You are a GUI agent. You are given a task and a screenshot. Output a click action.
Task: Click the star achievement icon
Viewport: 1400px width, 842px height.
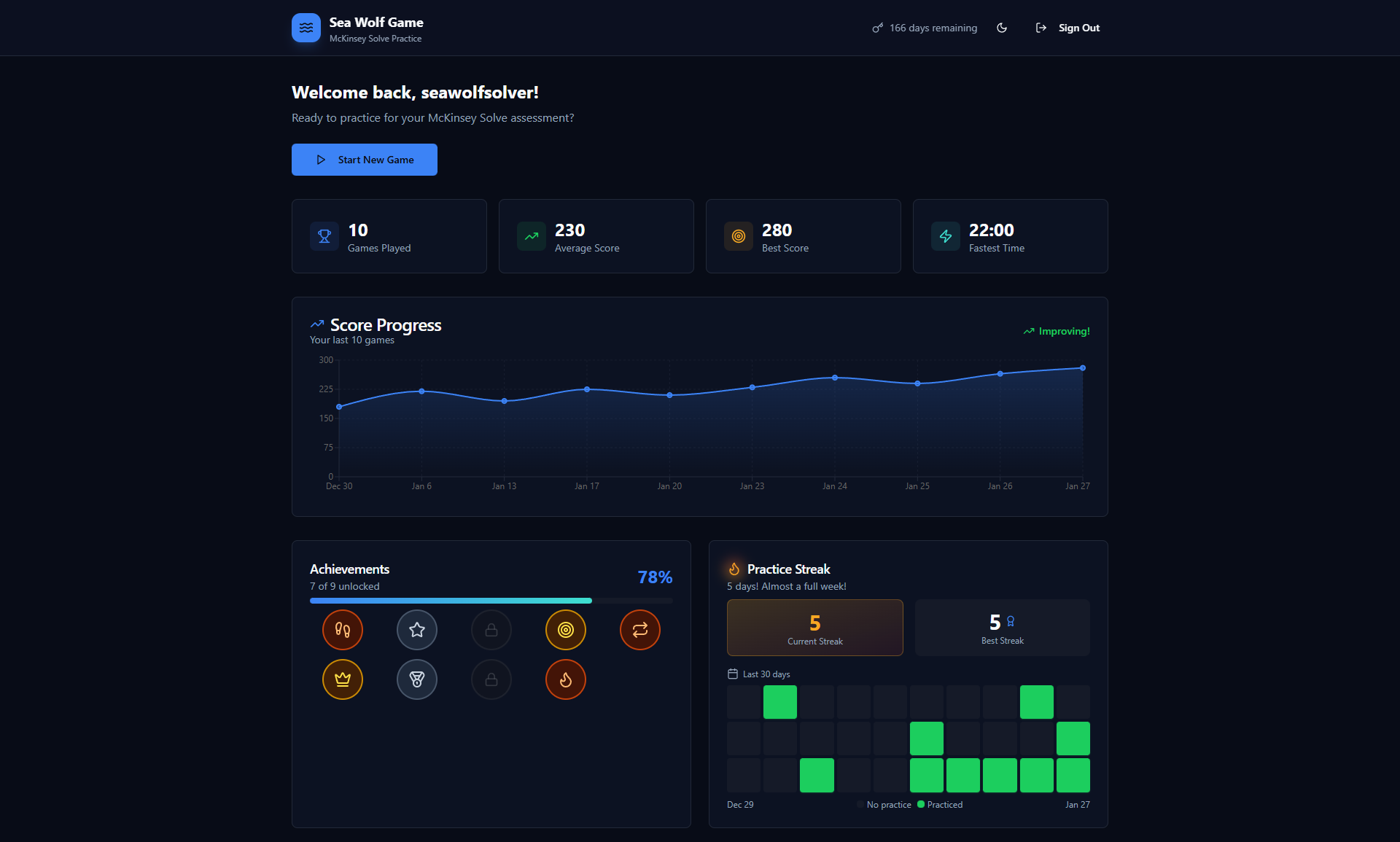click(417, 630)
